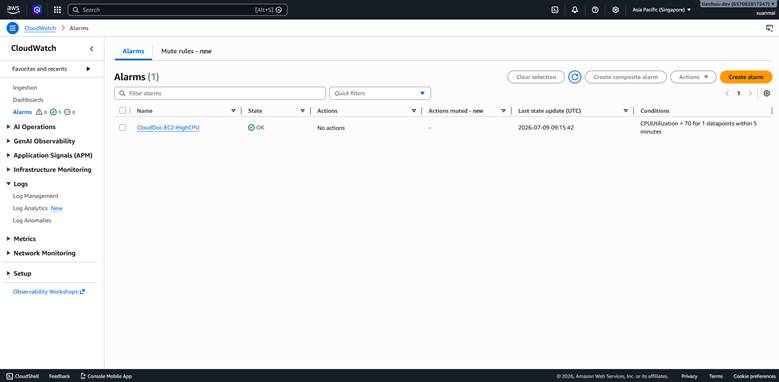
Task: Open the services grid menu icon
Action: (57, 9)
